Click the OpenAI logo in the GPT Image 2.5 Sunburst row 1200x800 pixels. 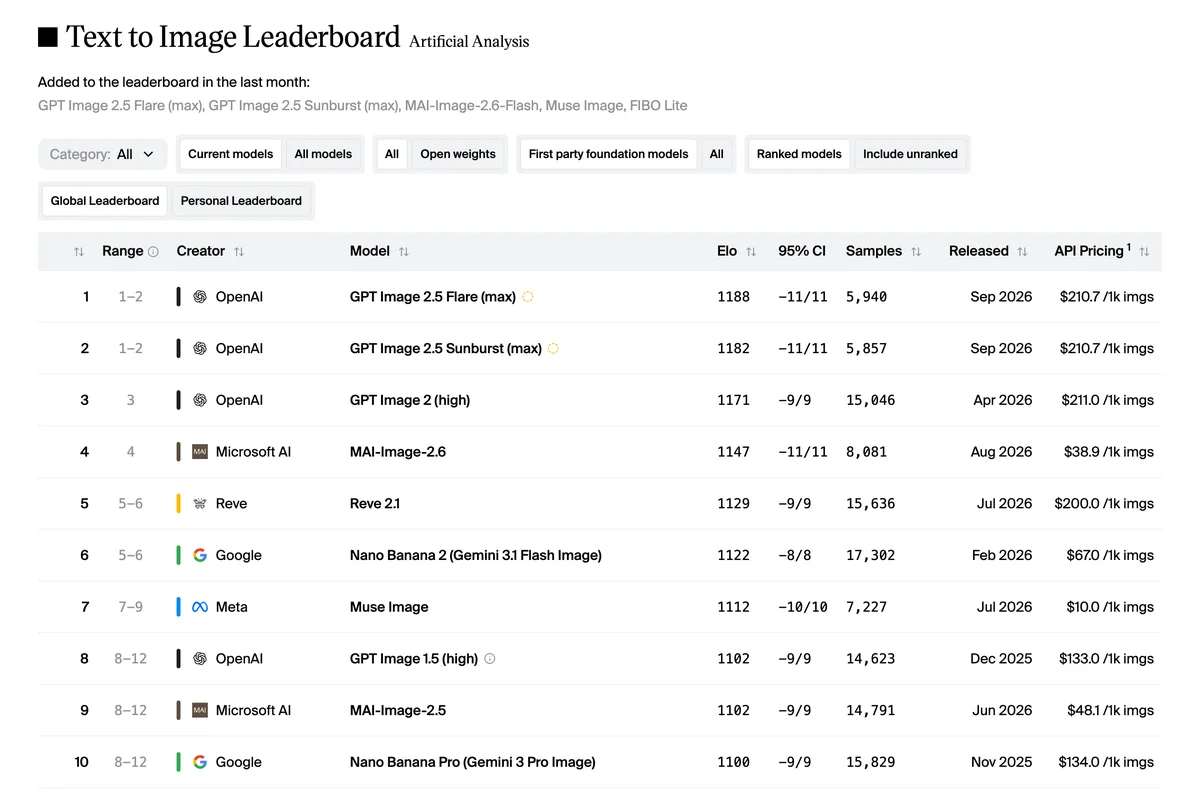200,349
